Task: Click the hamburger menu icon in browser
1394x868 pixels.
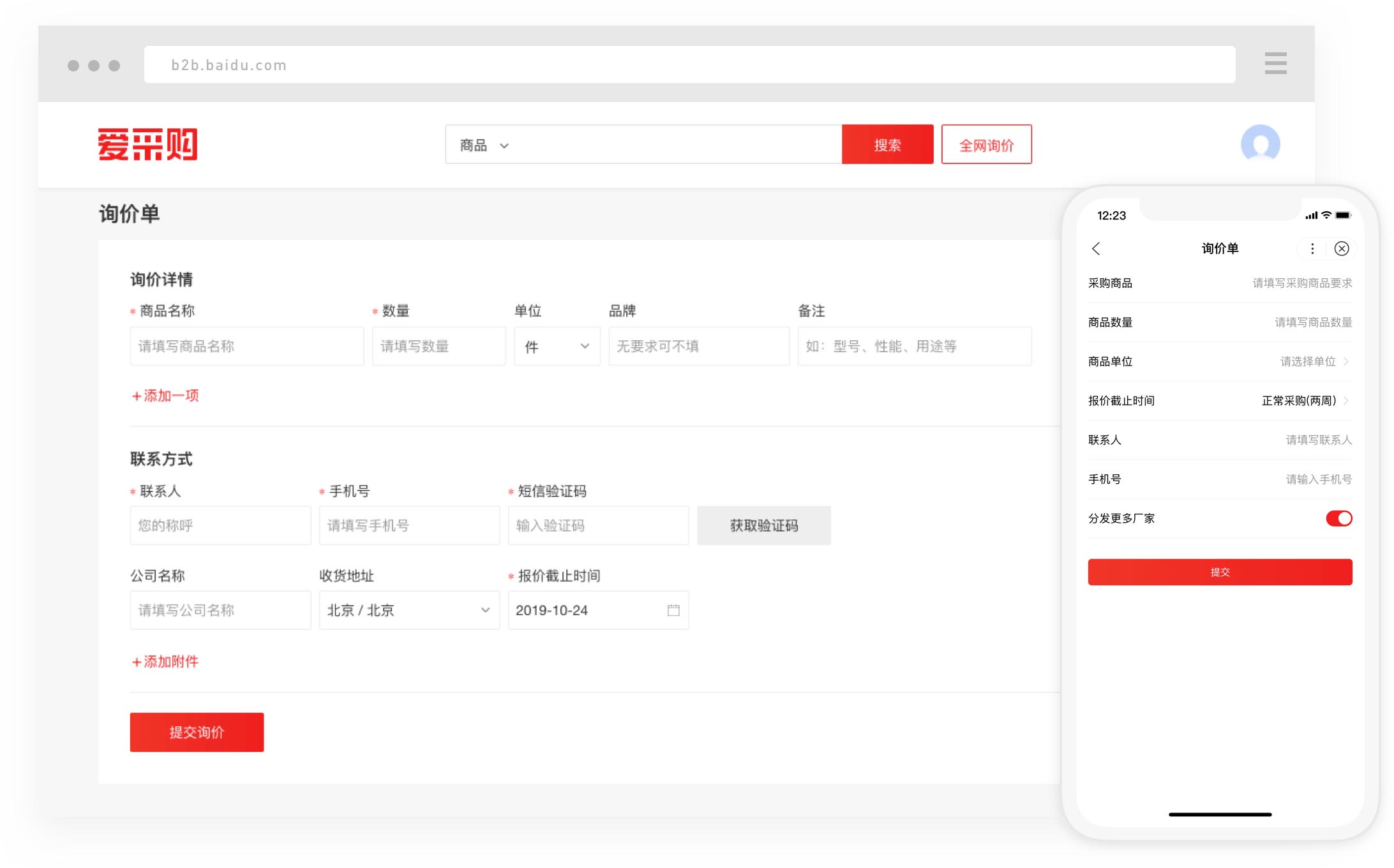Action: point(1275,63)
